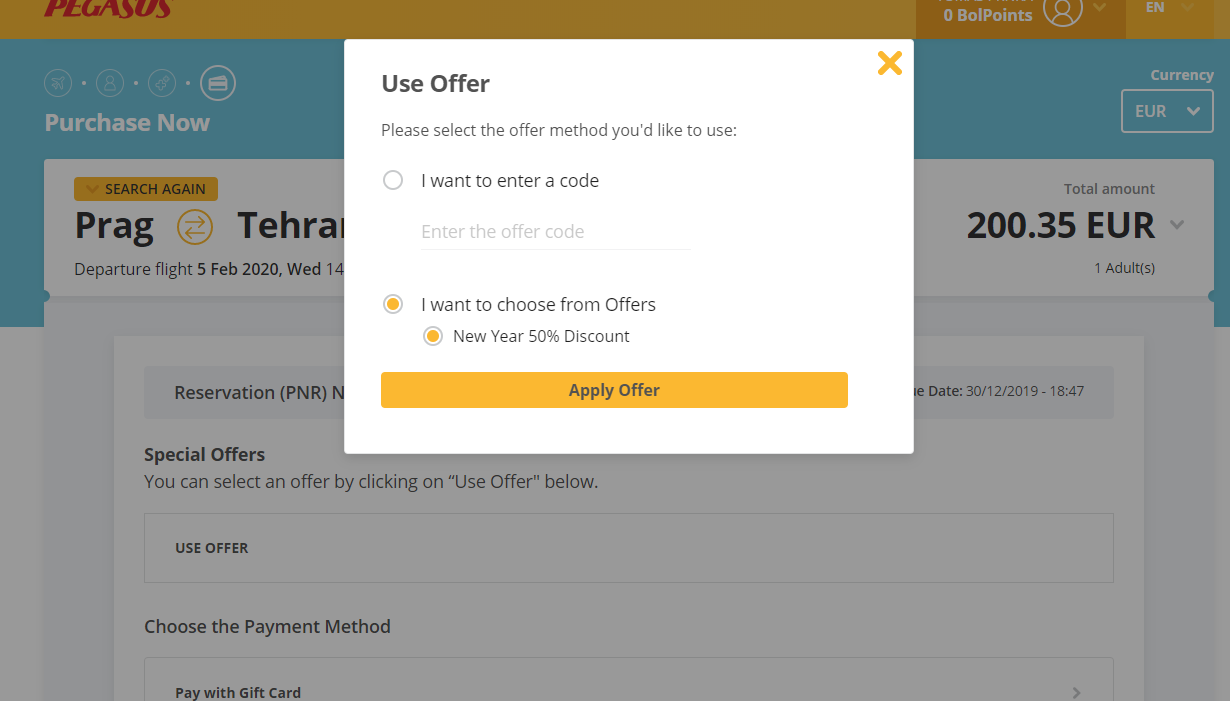The image size is (1230, 701).
Task: Click the extras step icon
Action: (x=162, y=82)
